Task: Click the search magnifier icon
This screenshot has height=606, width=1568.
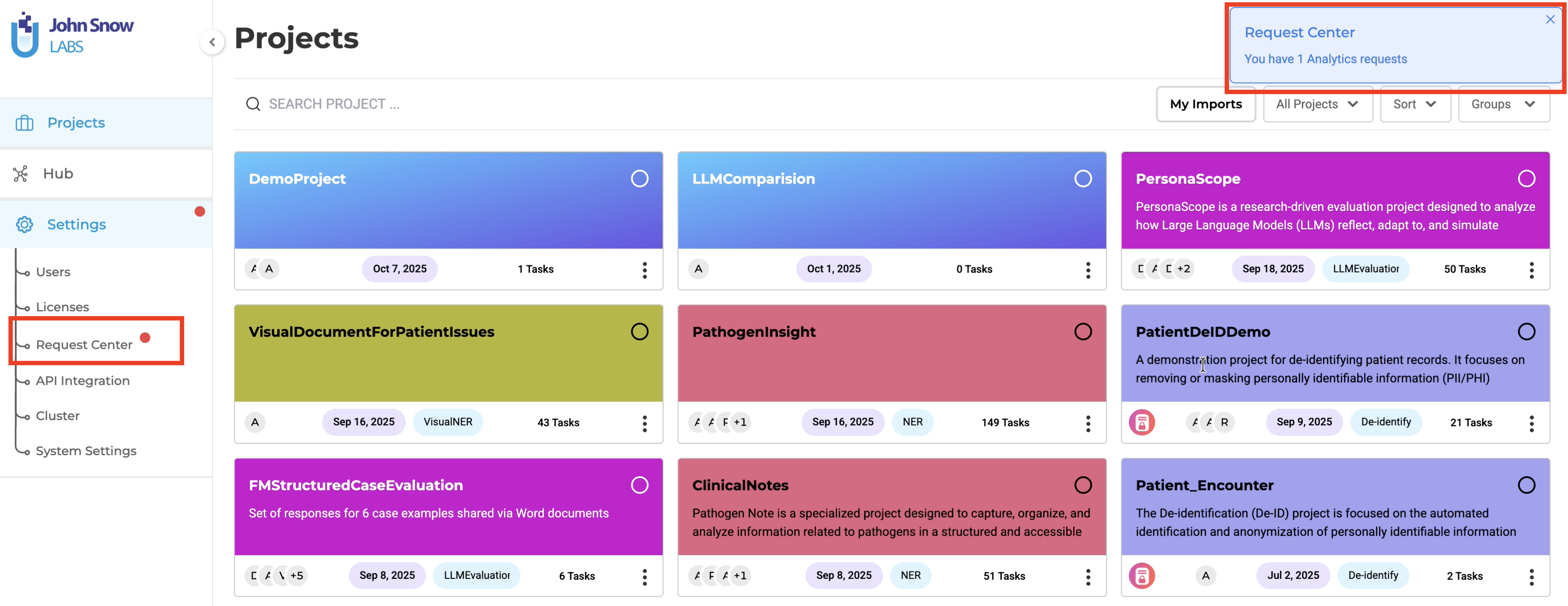Action: pyautogui.click(x=252, y=104)
